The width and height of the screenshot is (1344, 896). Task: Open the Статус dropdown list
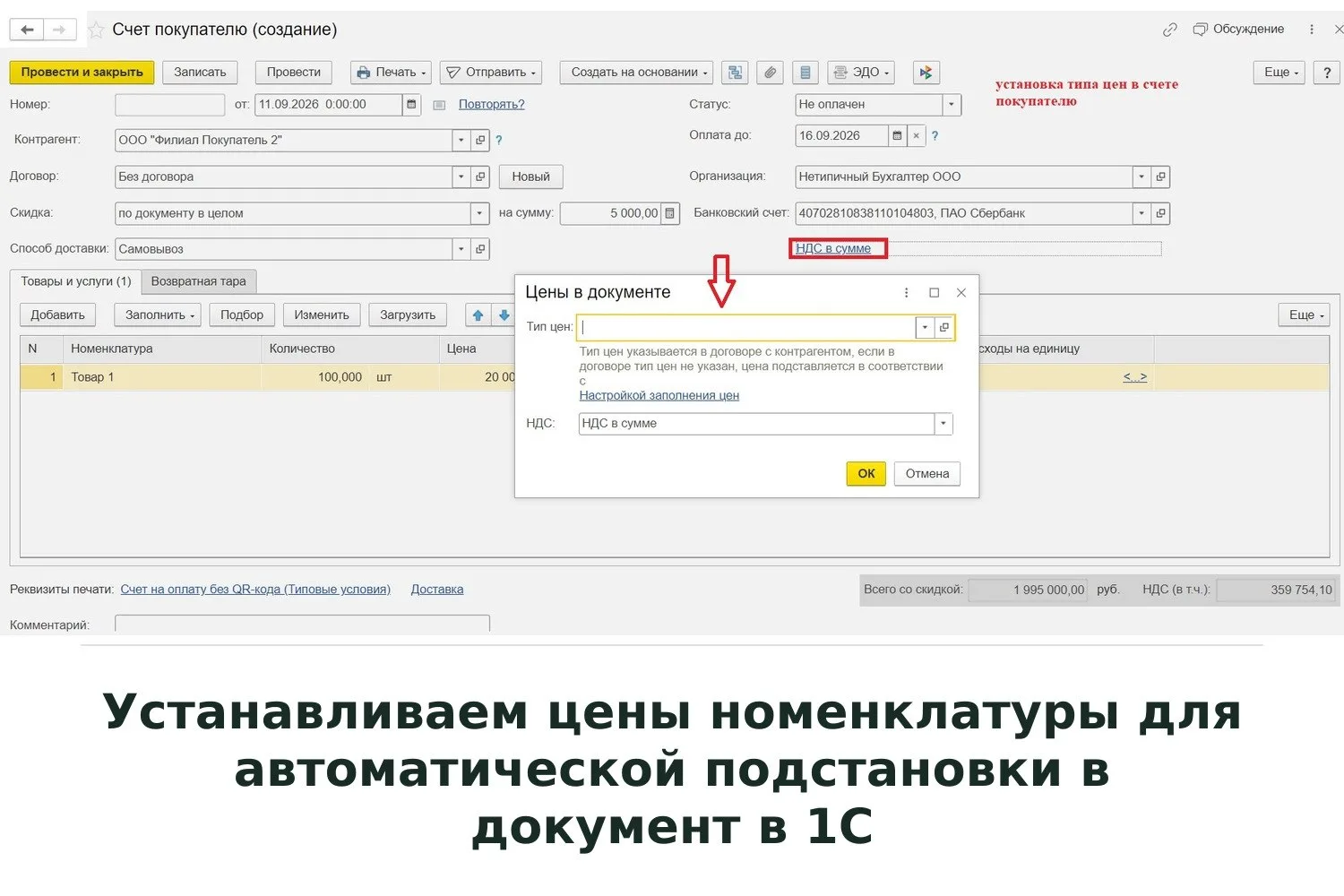click(952, 105)
